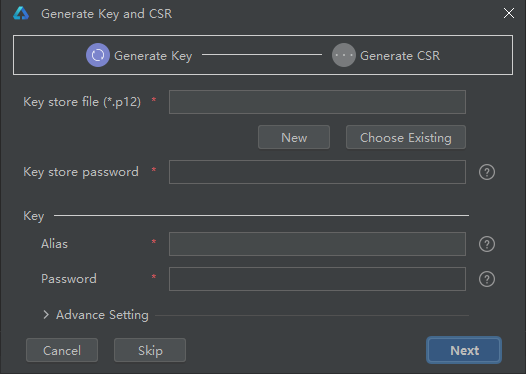The width and height of the screenshot is (526, 374).
Task: Click the DevEco Studio logo icon
Action: [21, 14]
